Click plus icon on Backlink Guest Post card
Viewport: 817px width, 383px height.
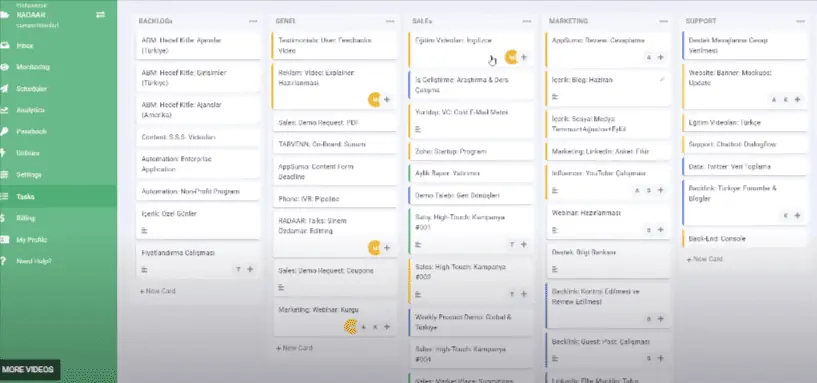click(660, 359)
